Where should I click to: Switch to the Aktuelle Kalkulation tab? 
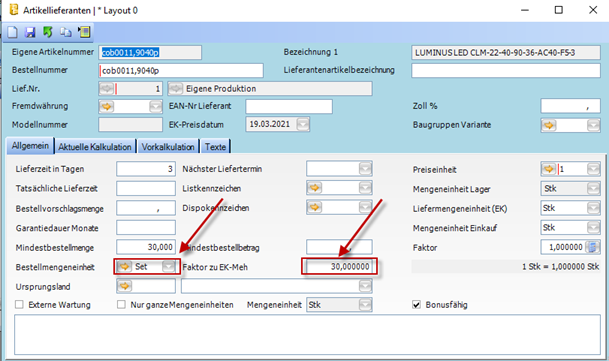coord(95,147)
